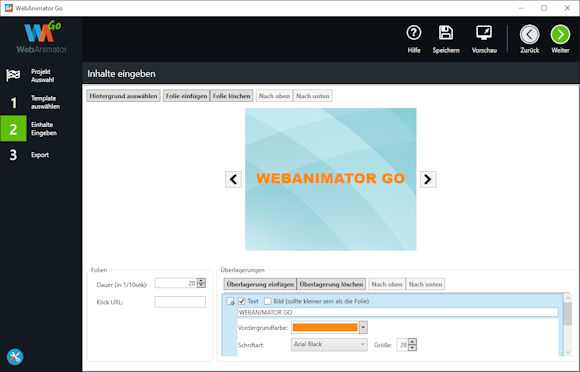Decrease the Dauer value with the down arrow
The image size is (580, 372).
tap(201, 285)
